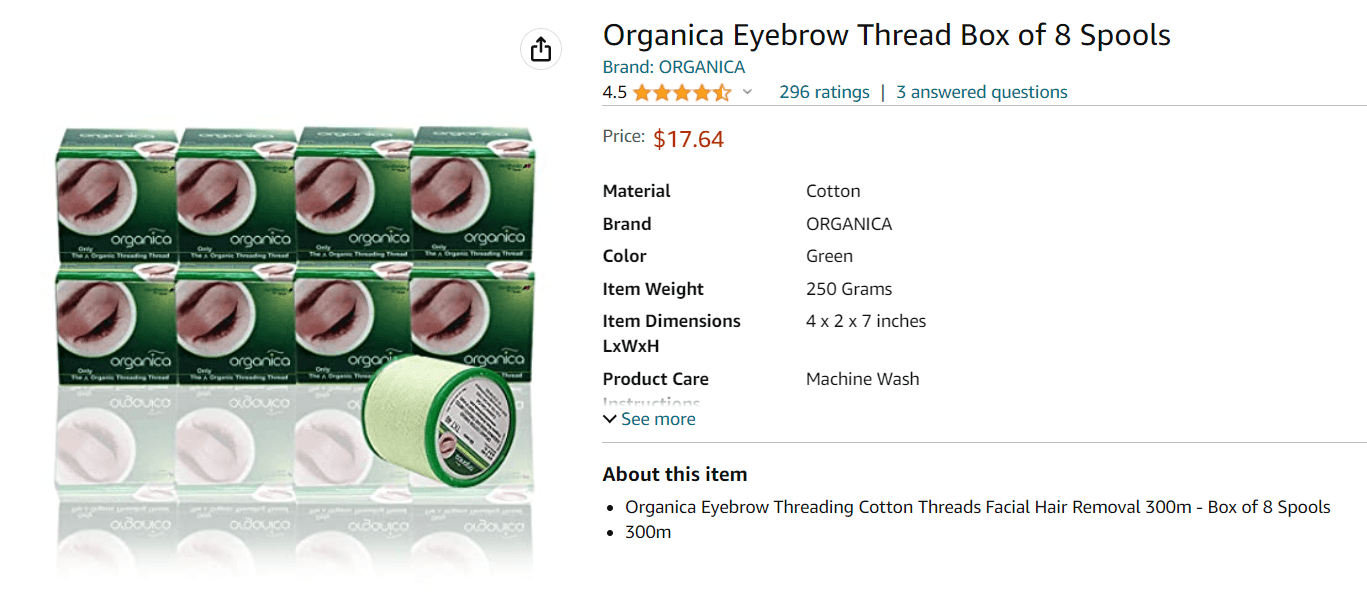Select the Green color value

tap(829, 256)
